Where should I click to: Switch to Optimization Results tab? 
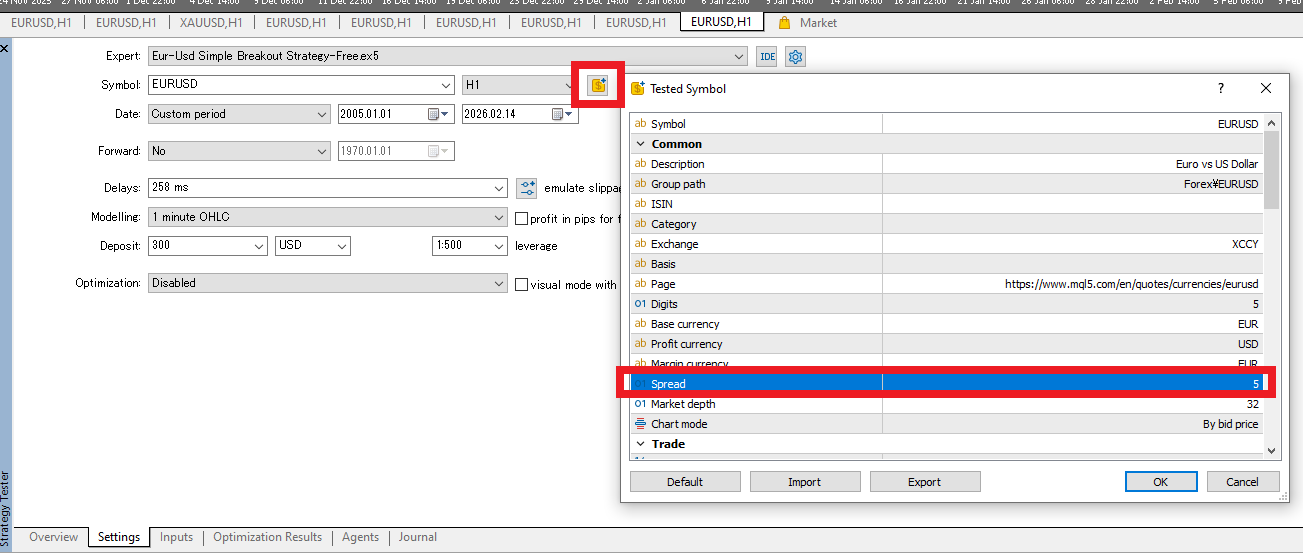(x=267, y=537)
